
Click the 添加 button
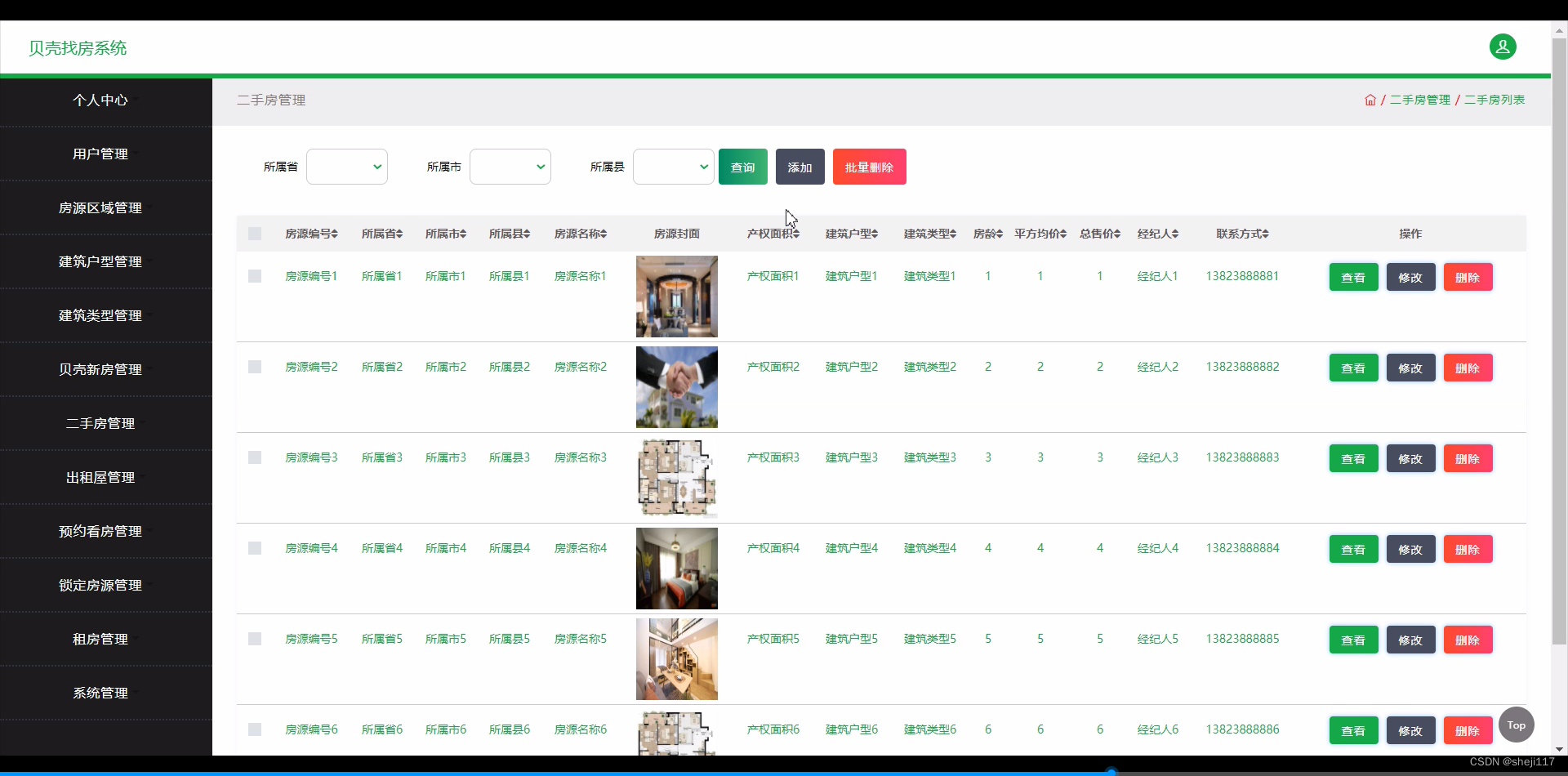click(x=800, y=167)
